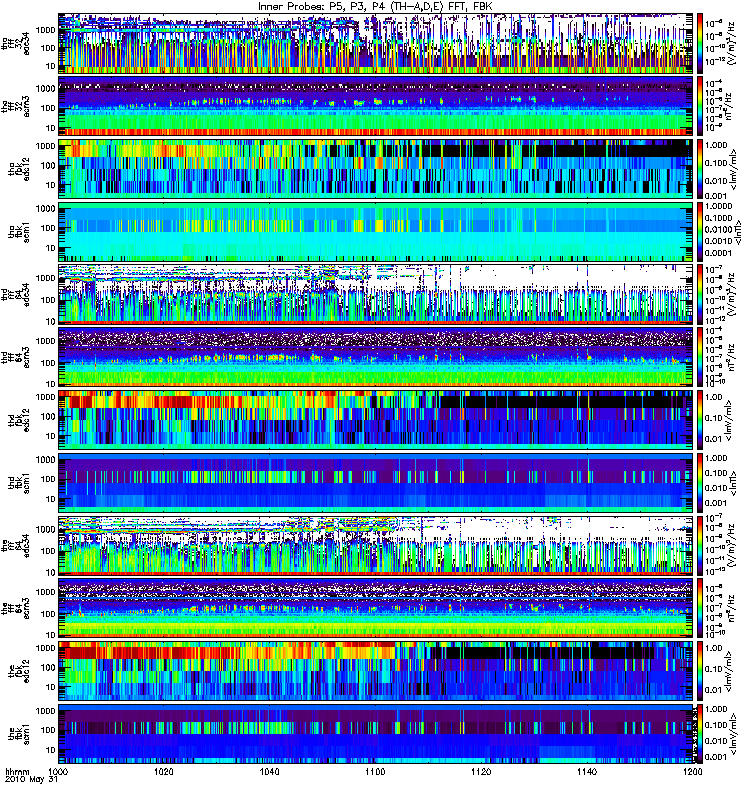Image resolution: width=750 pixels, height=800 pixels.
Task: Click the color bar beside thd fbk scm1 panel
Action: (700, 483)
